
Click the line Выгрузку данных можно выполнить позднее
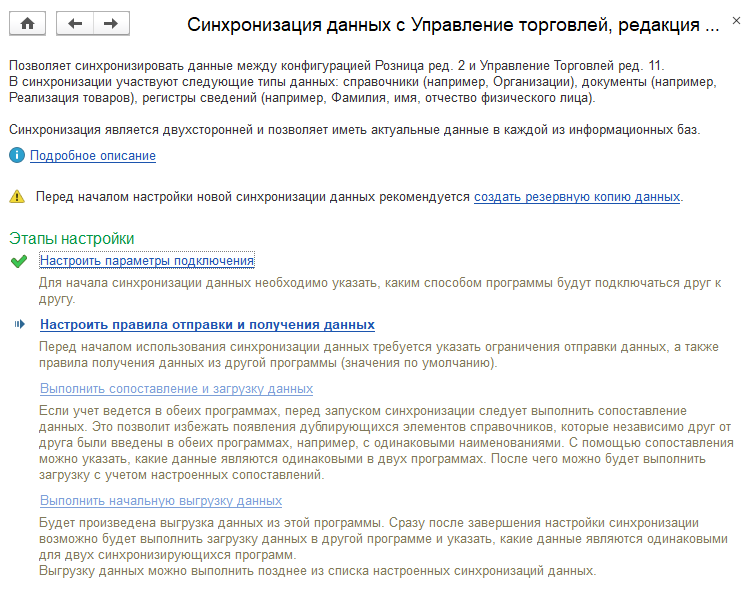318,571
